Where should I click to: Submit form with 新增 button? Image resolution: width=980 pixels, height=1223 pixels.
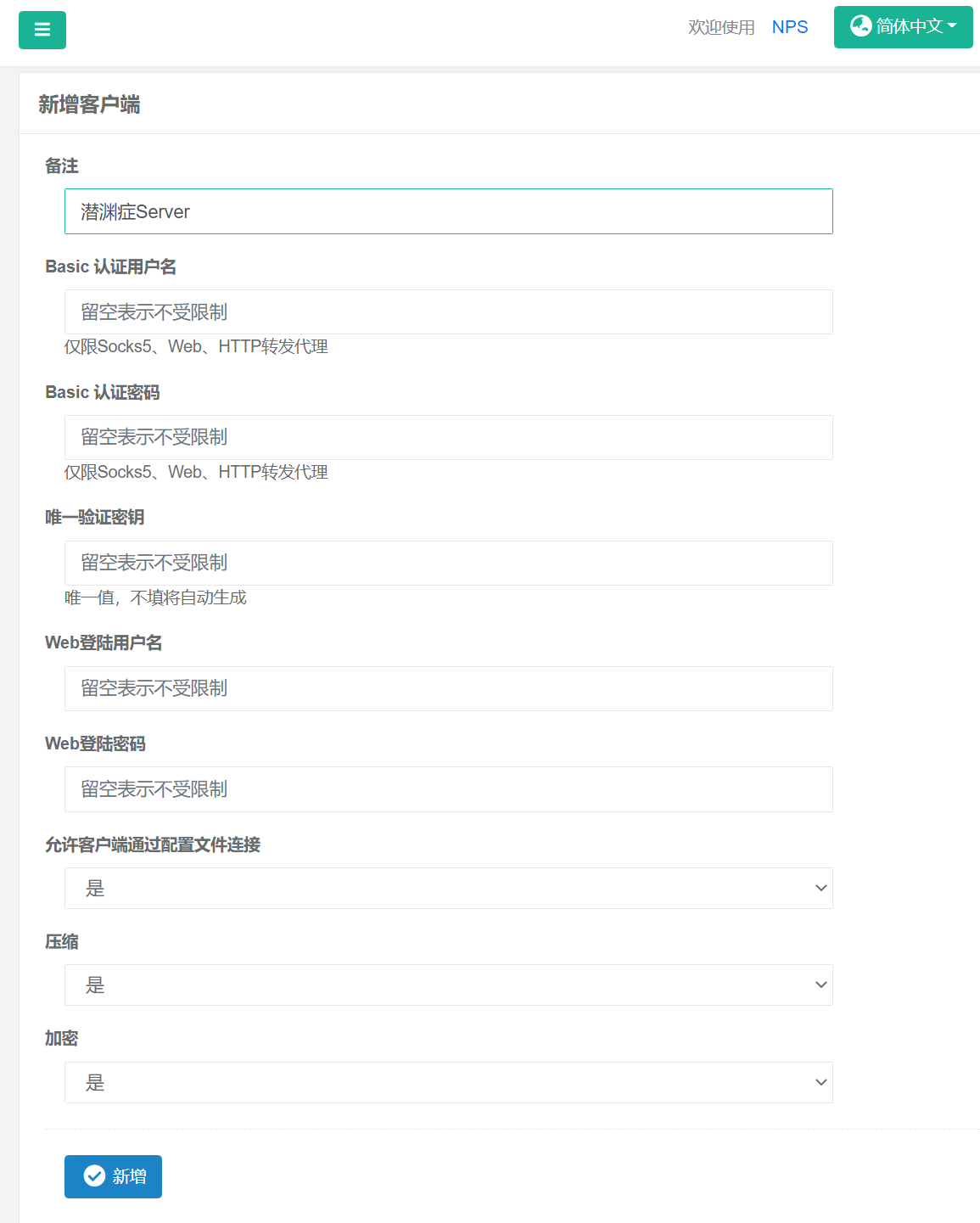113,1176
